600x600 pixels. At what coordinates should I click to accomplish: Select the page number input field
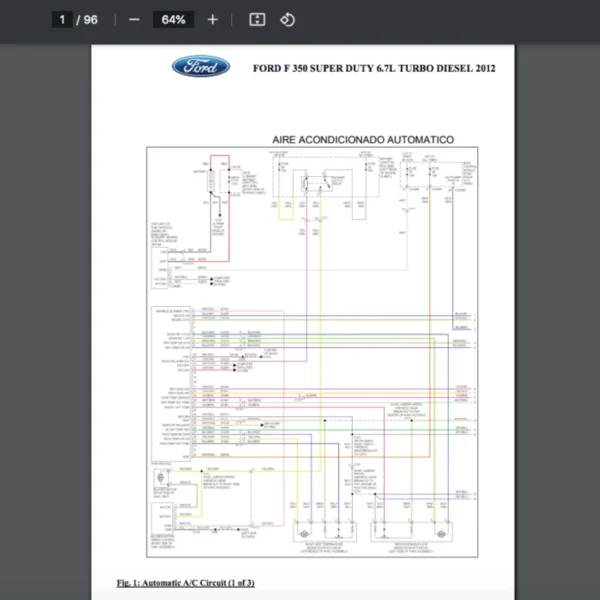tap(63, 19)
